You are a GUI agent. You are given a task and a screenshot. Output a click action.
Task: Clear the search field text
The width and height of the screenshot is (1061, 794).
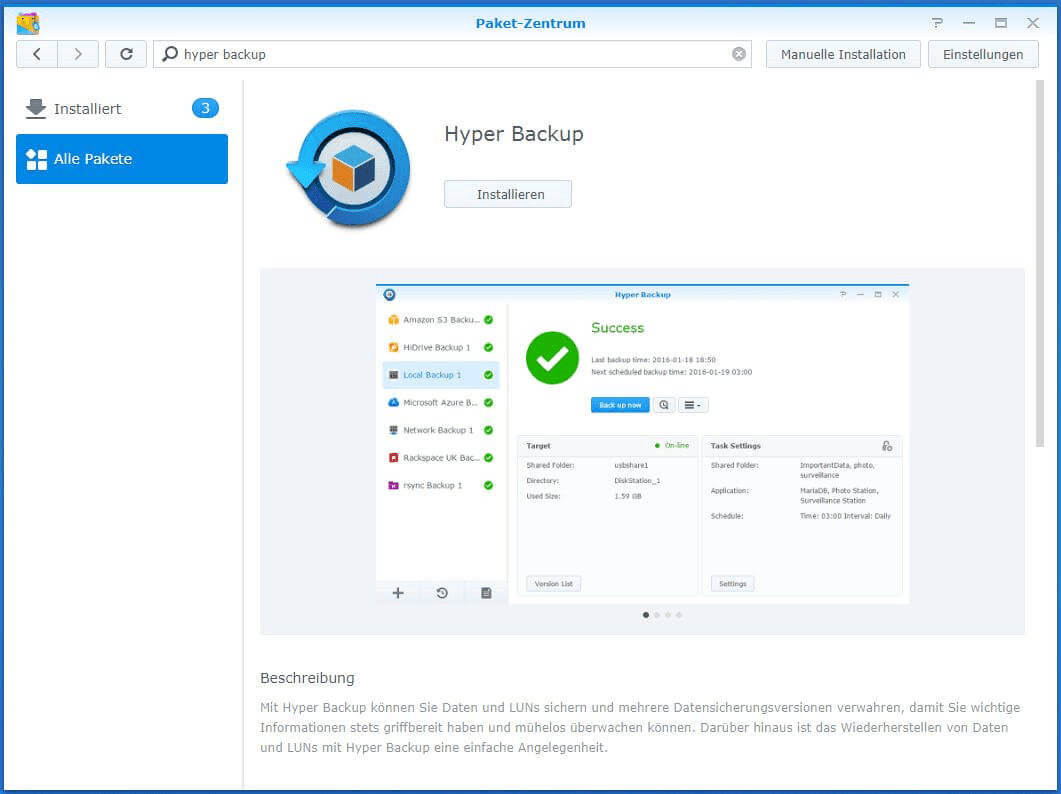click(x=739, y=54)
